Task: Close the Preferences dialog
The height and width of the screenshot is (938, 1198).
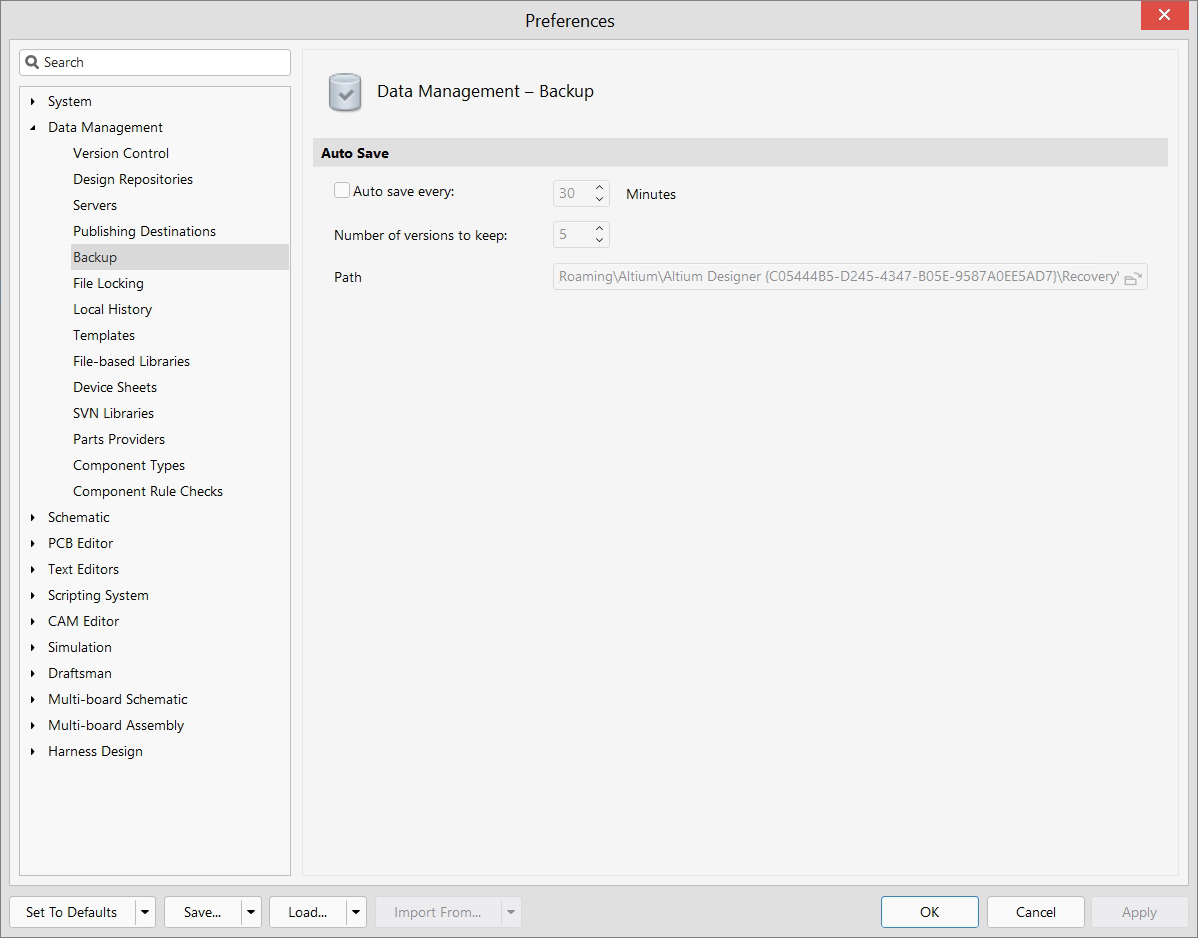Action: point(1164,15)
